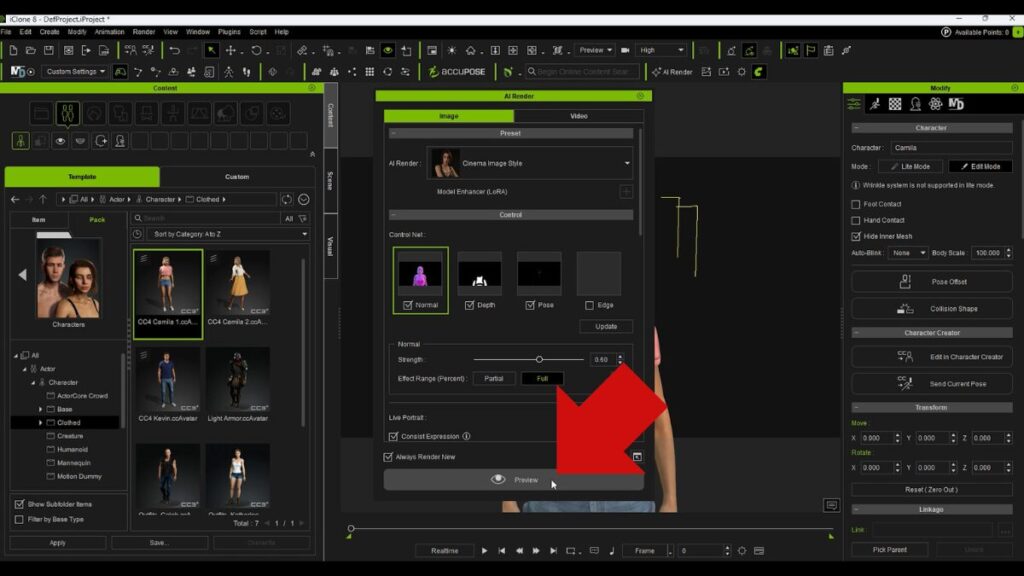Open the AccuPose tool
This screenshot has width=1024, height=576.
pyautogui.click(x=457, y=72)
